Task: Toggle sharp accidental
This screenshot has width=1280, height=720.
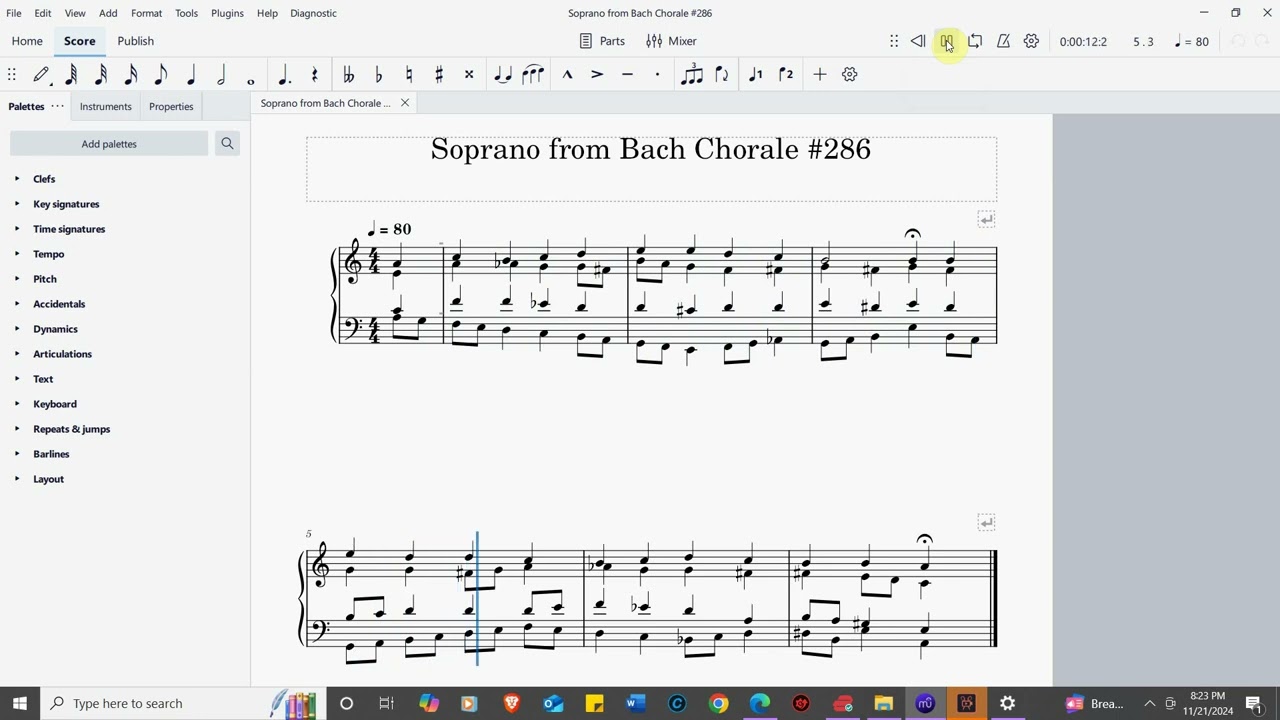Action: click(438, 74)
